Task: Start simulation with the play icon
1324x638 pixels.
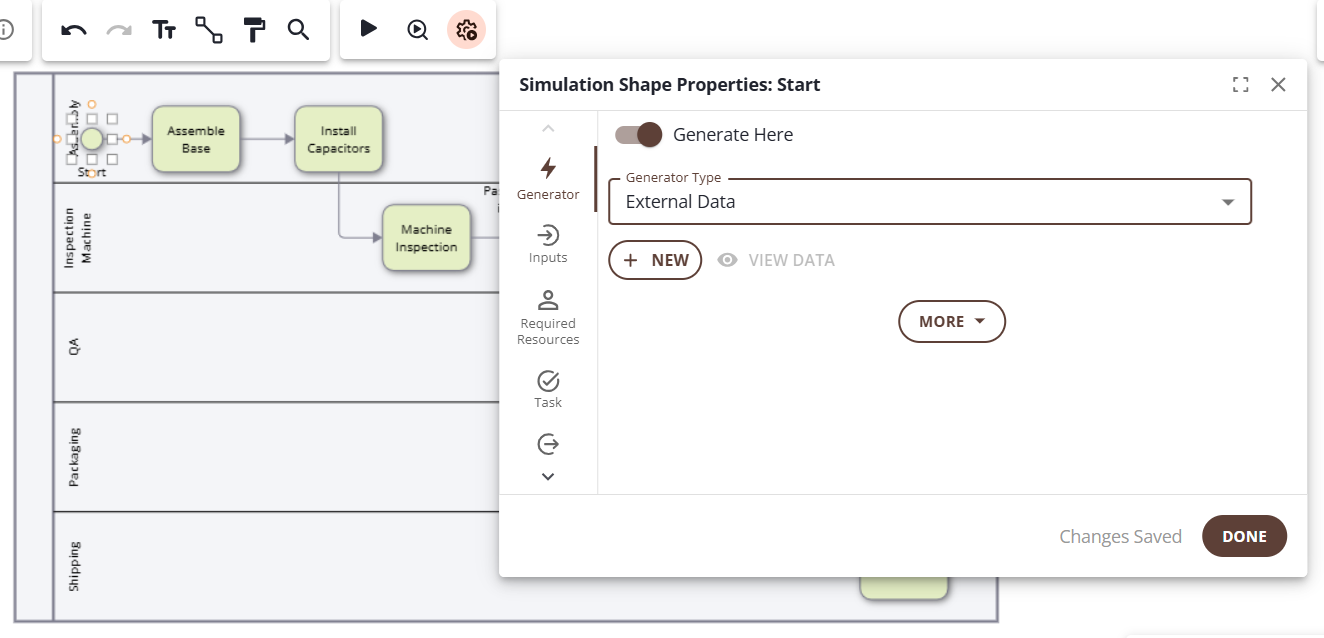Action: [369, 29]
